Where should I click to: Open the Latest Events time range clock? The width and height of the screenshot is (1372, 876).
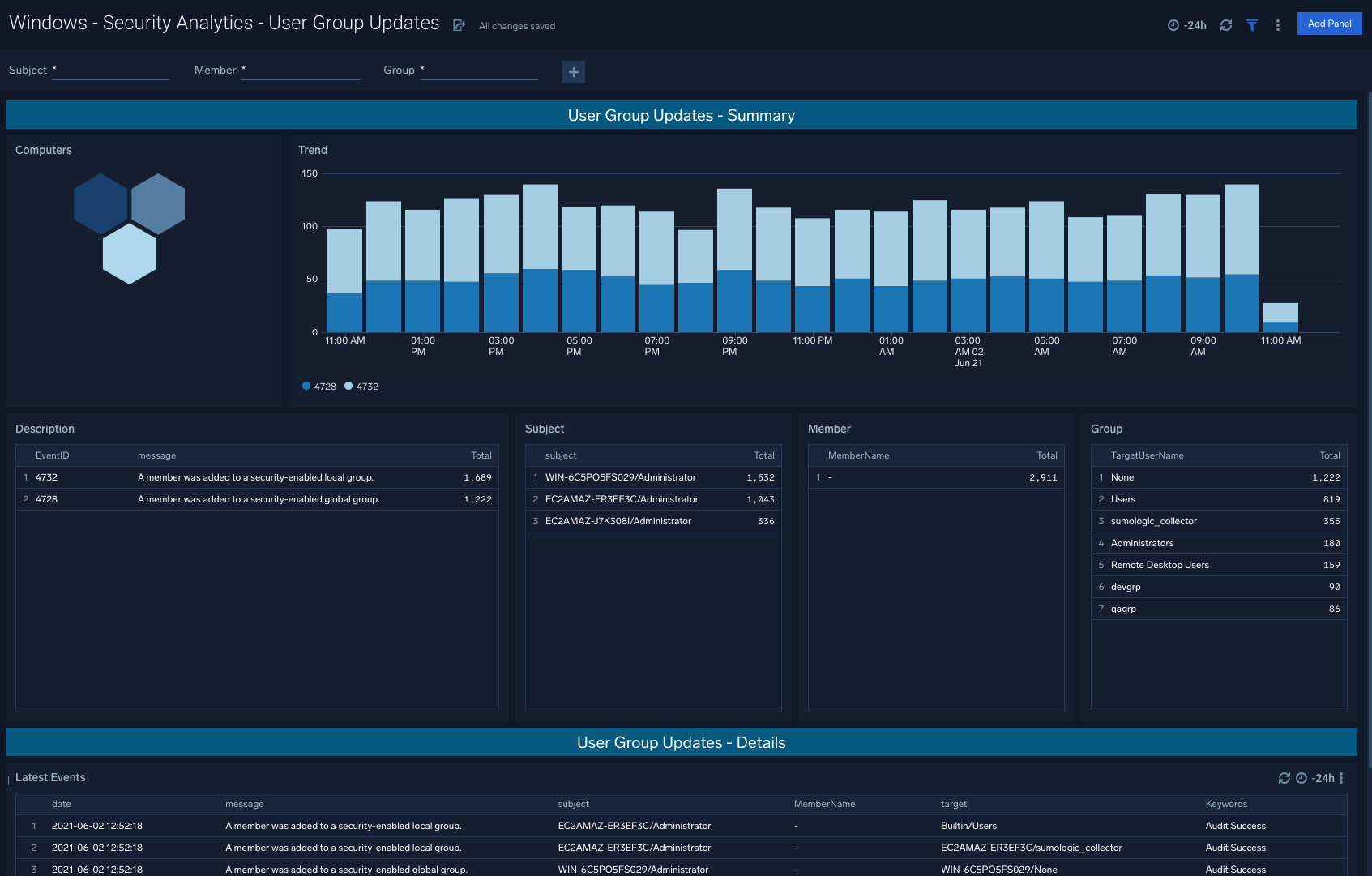pos(1301,777)
